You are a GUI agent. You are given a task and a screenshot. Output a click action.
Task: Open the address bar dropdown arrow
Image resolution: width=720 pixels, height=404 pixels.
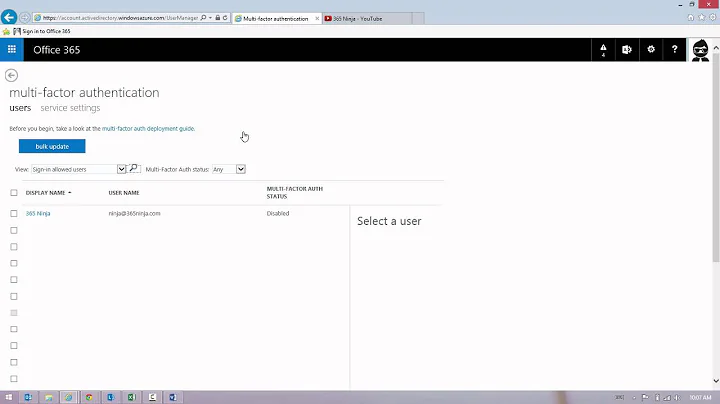pos(210,18)
